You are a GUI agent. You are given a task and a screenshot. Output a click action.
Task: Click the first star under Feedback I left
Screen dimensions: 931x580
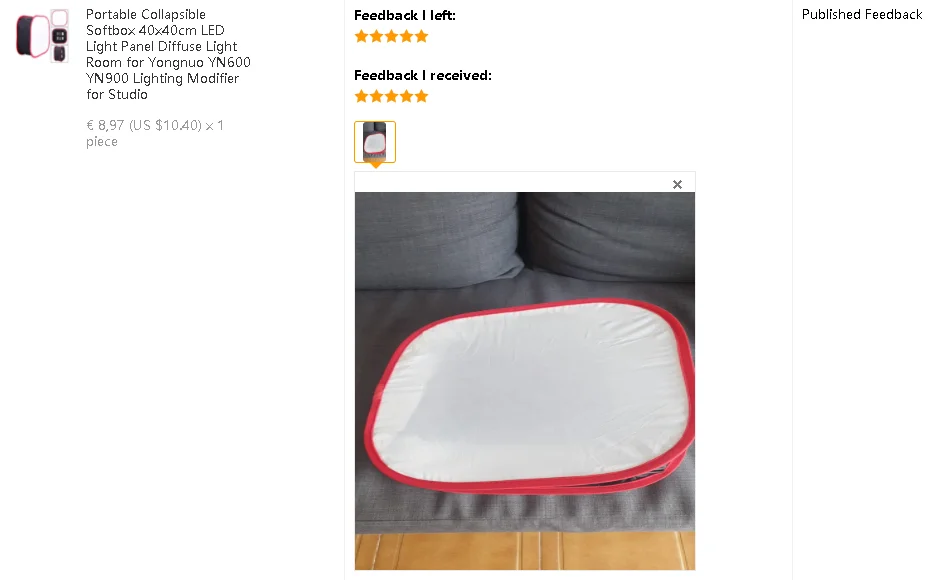click(362, 37)
